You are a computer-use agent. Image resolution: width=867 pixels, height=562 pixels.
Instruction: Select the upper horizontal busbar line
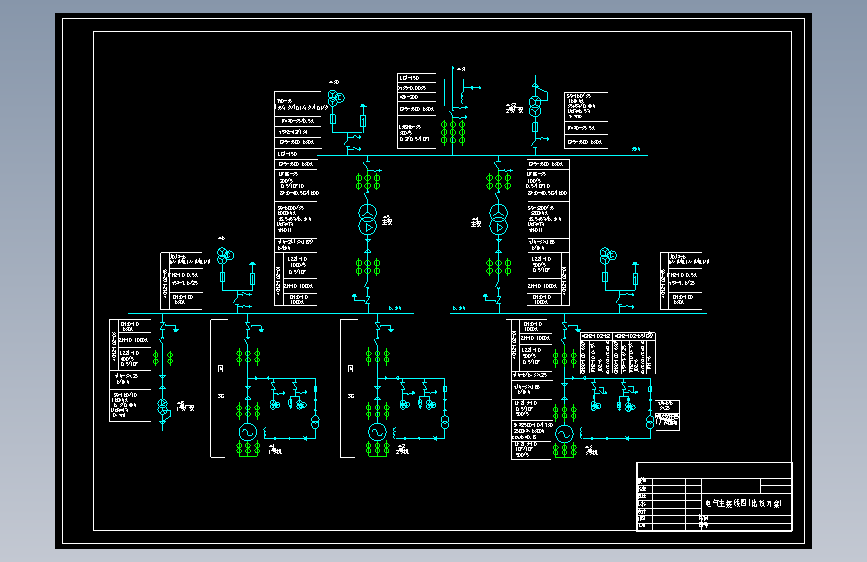coord(482,155)
